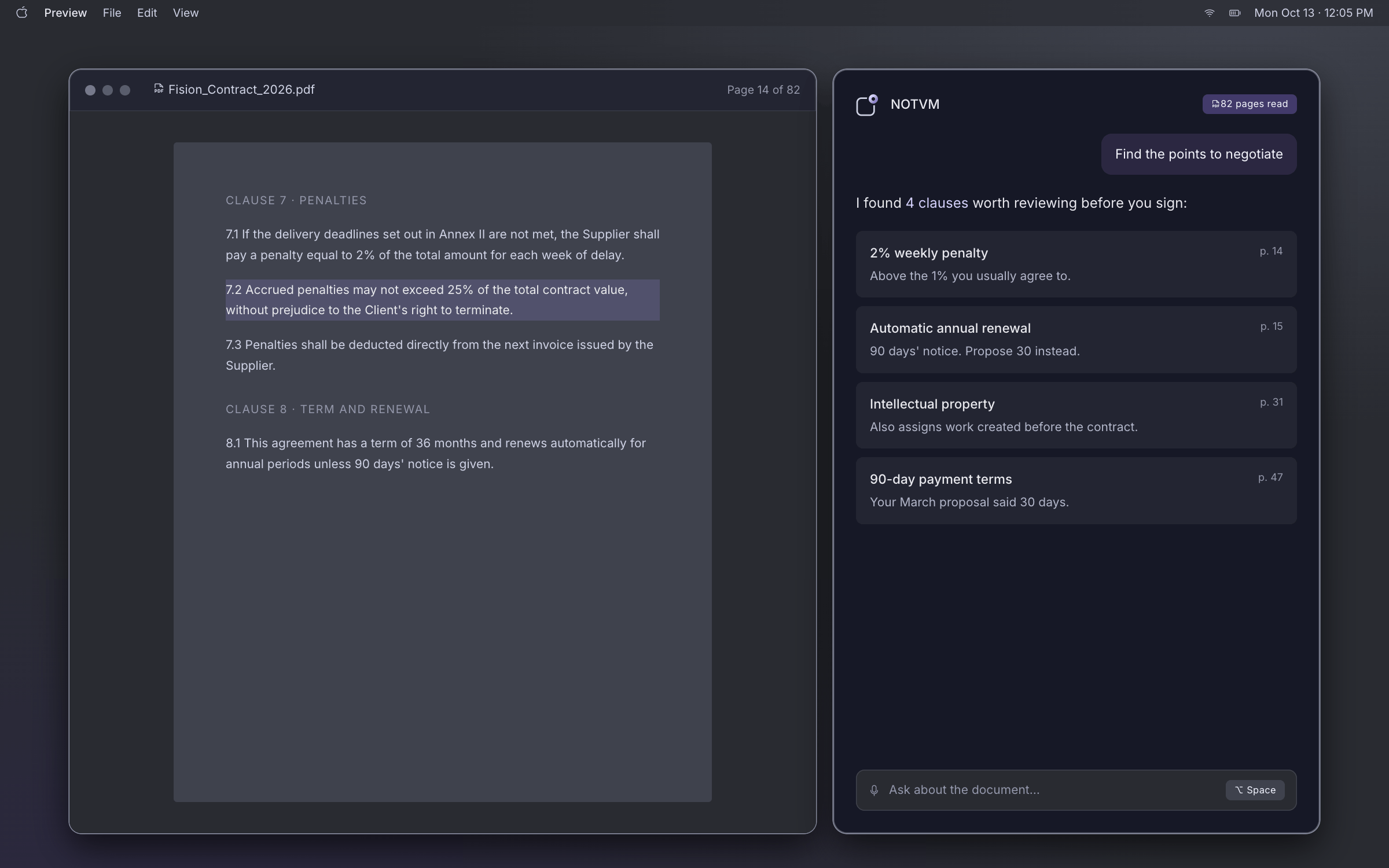Open the 90-day payment terms card
Viewport: 1389px width, 868px height.
(1076, 491)
